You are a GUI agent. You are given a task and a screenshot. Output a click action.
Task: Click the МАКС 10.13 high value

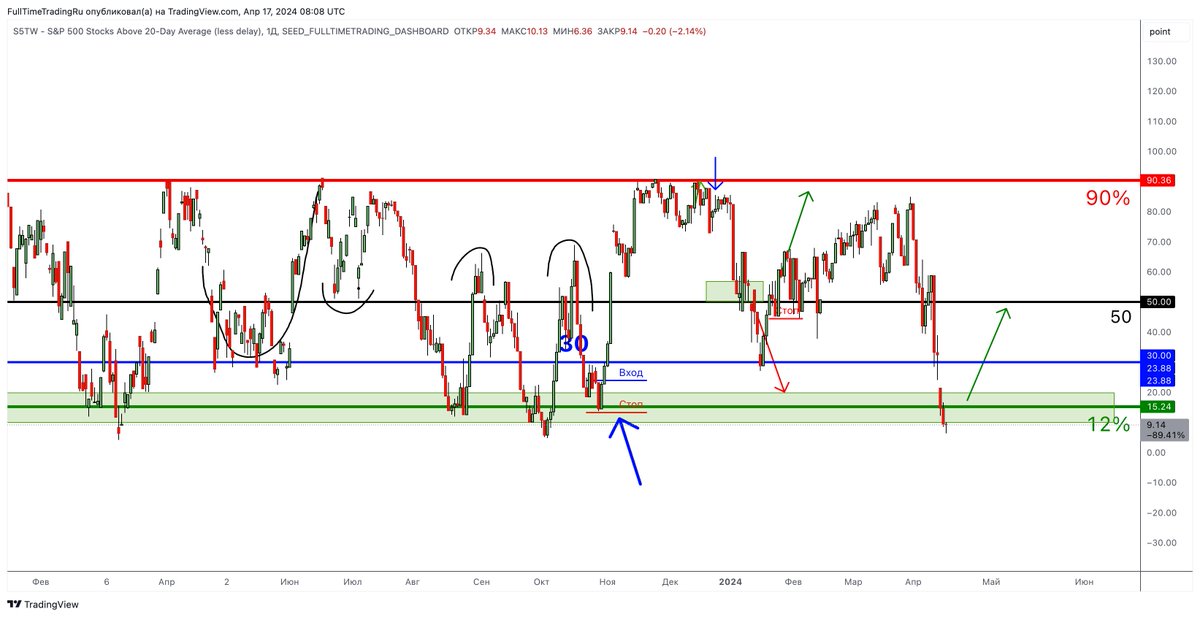click(x=522, y=31)
